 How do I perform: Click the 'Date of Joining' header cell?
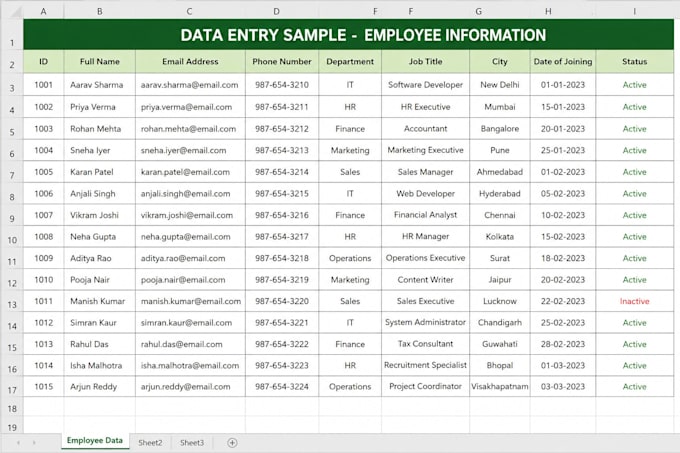(x=563, y=62)
